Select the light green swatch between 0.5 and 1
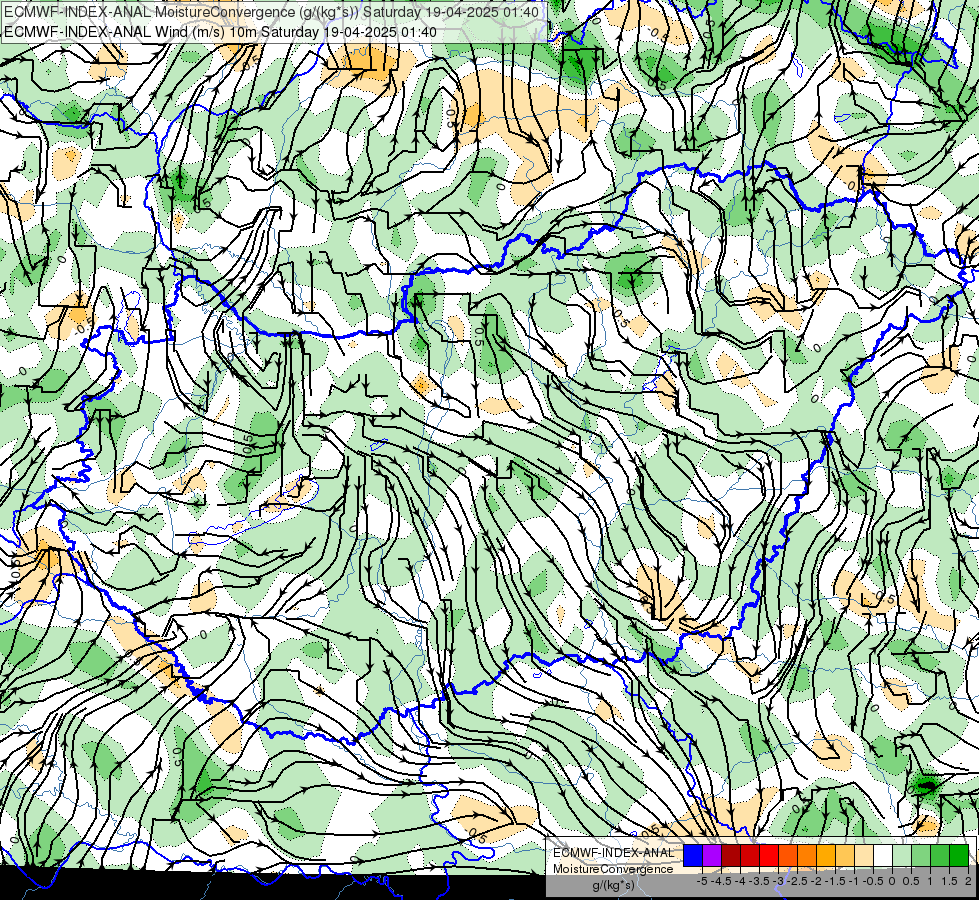The image size is (979, 900). pos(921,855)
